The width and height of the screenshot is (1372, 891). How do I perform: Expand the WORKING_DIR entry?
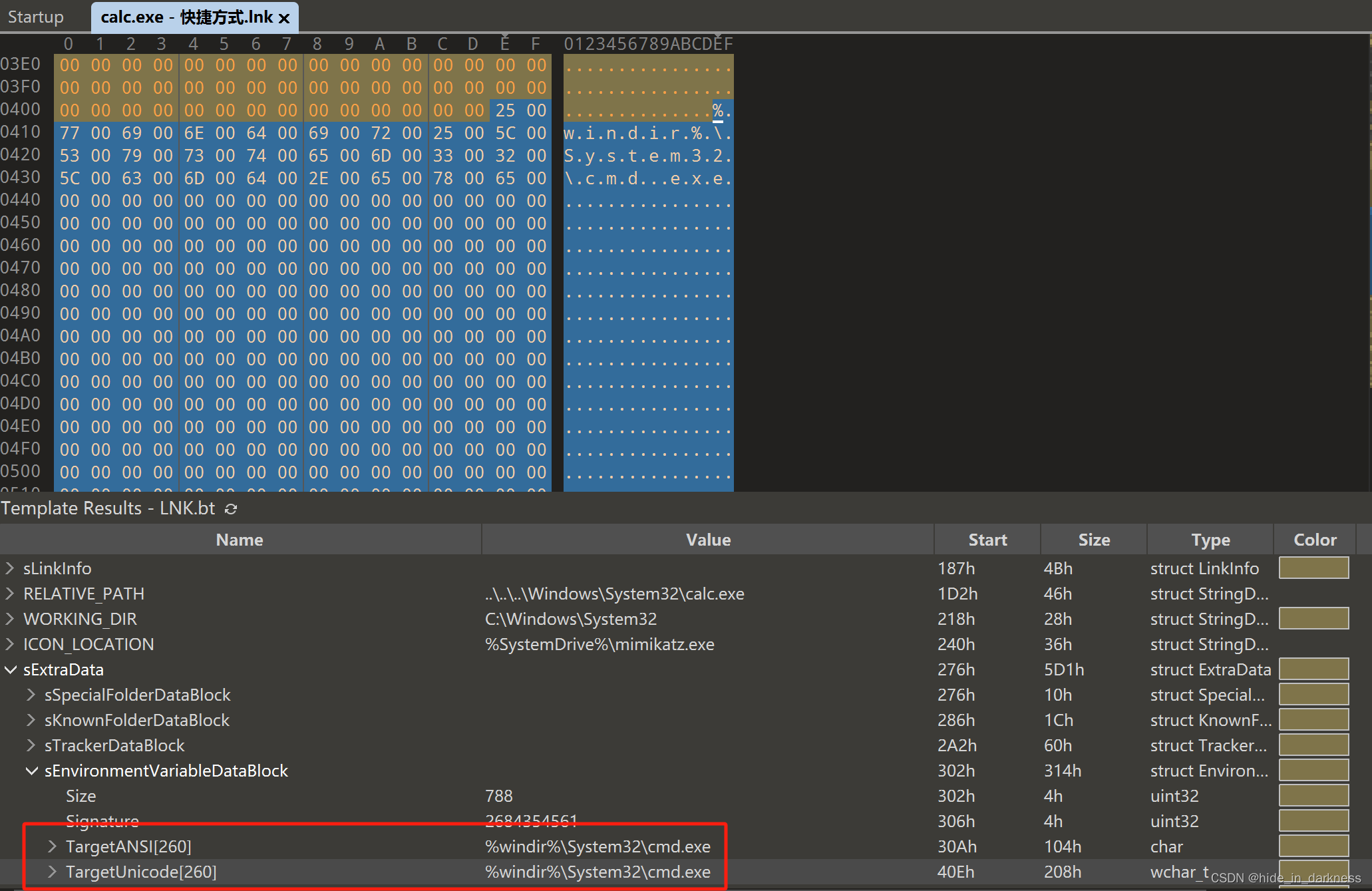point(10,619)
